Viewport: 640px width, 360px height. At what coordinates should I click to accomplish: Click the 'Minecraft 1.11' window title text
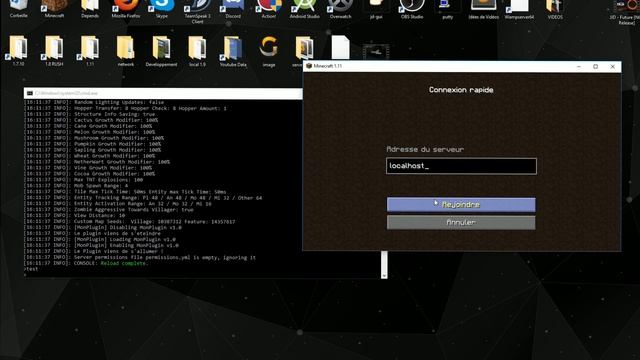328,66
